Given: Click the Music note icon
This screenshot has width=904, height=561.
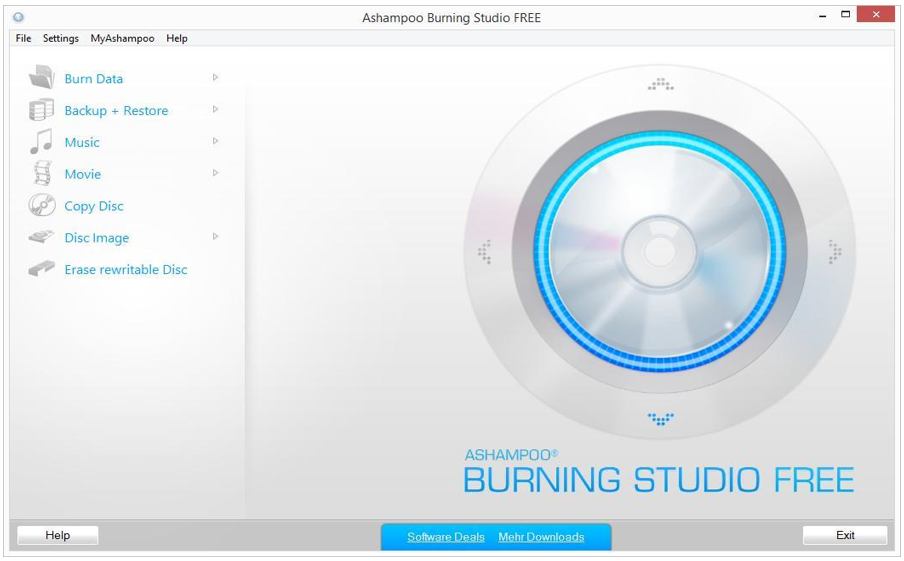Looking at the screenshot, I should (41, 142).
